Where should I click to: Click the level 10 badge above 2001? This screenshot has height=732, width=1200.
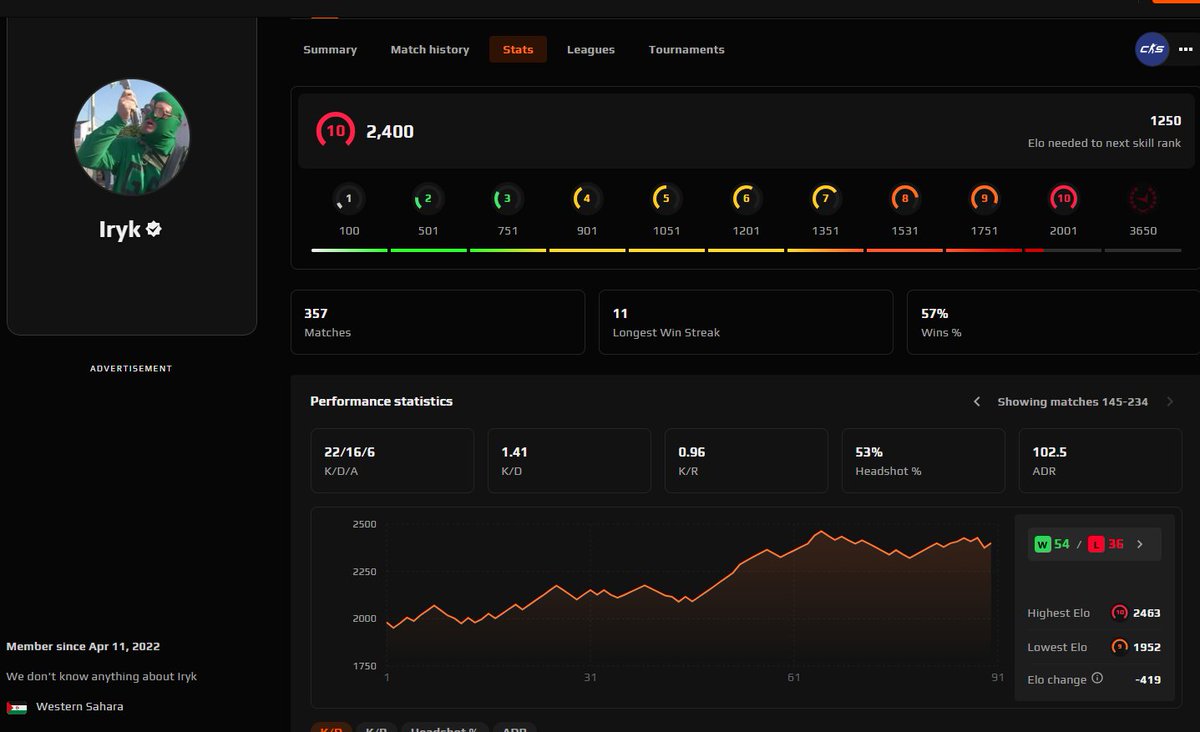[x=1063, y=199]
